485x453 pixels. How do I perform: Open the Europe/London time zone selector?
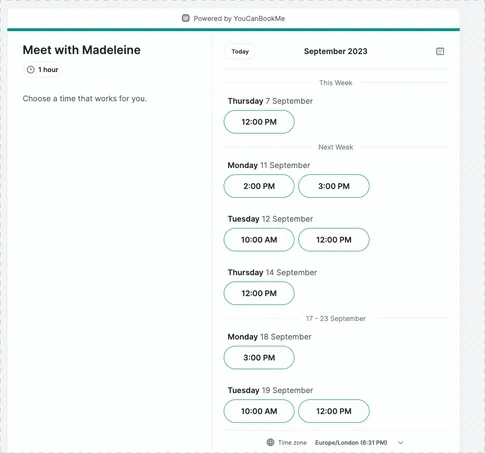click(351, 443)
